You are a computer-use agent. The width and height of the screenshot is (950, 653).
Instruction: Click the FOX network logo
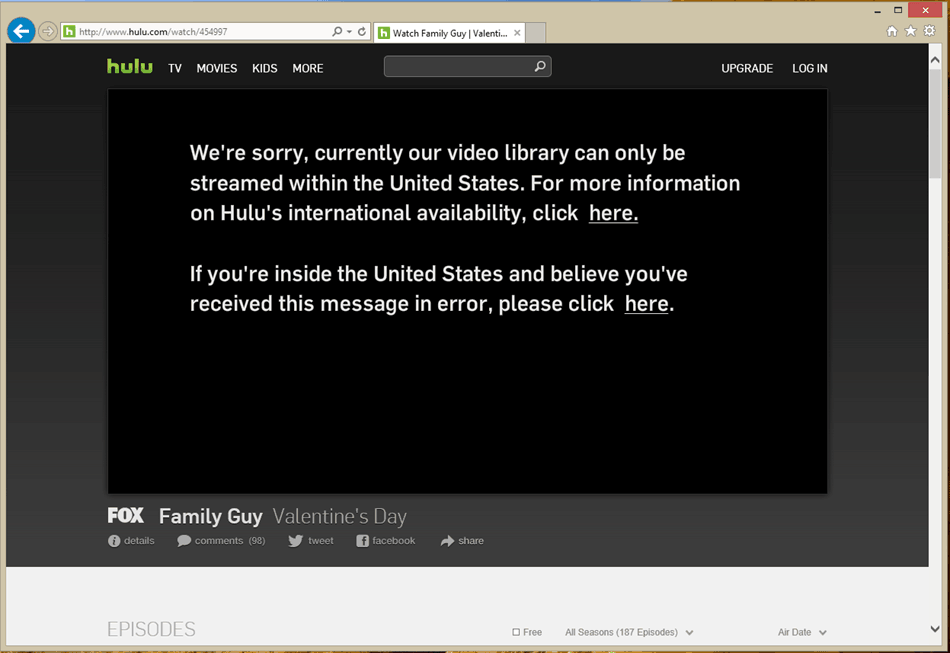125,515
